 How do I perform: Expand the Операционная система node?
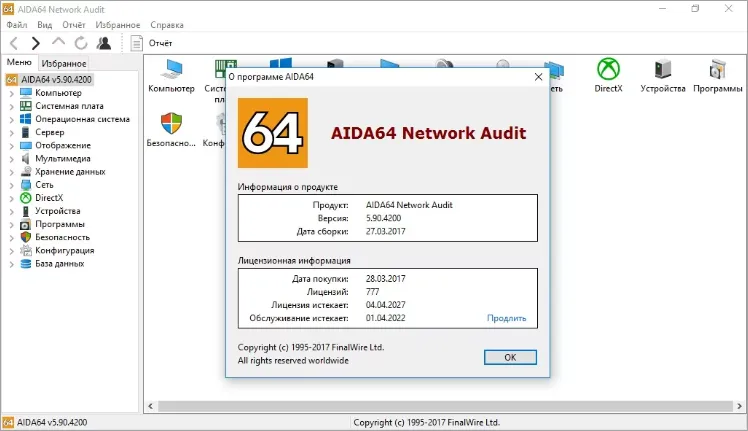point(11,119)
